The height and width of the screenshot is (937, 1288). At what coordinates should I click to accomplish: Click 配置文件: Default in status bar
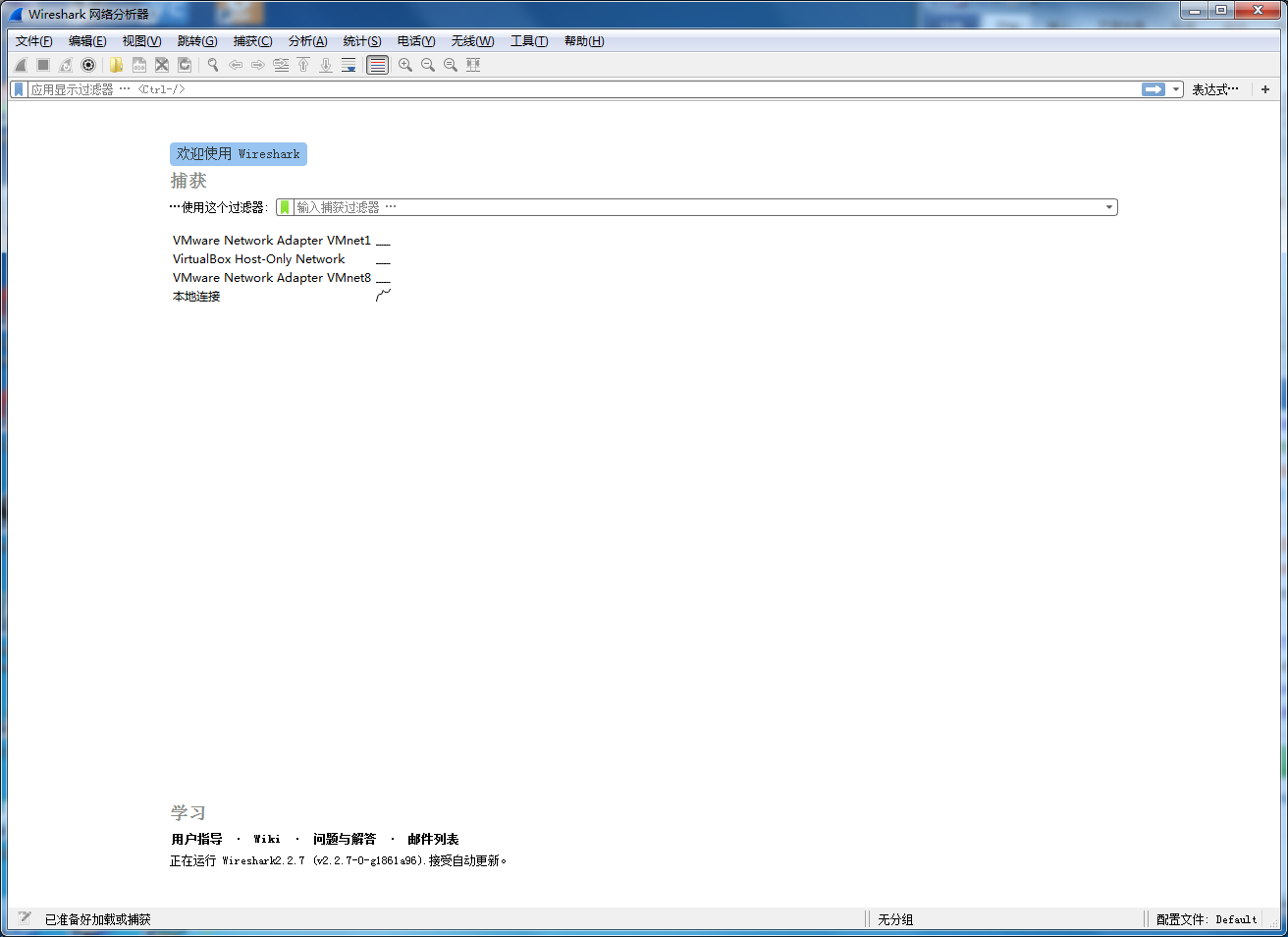point(1207,919)
